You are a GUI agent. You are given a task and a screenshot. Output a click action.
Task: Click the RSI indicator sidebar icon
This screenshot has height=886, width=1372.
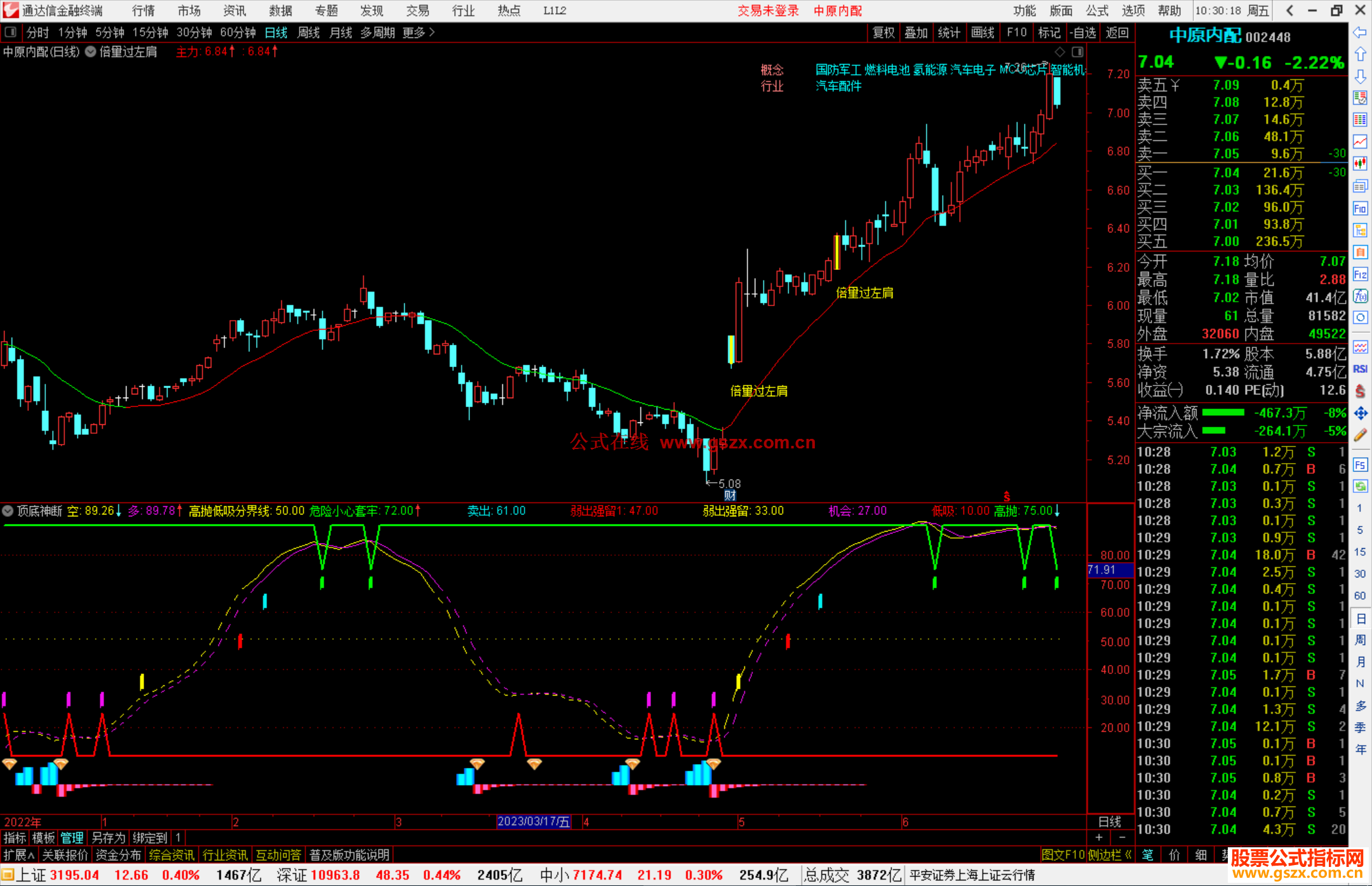(1360, 369)
